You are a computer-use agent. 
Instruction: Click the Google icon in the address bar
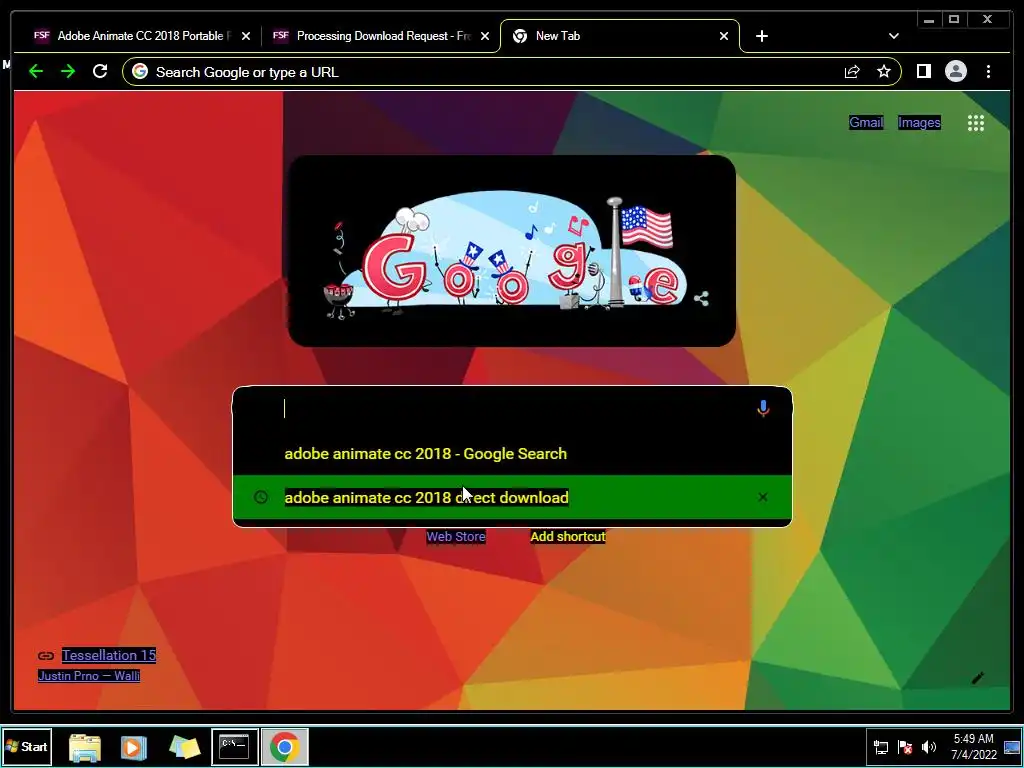[140, 71]
